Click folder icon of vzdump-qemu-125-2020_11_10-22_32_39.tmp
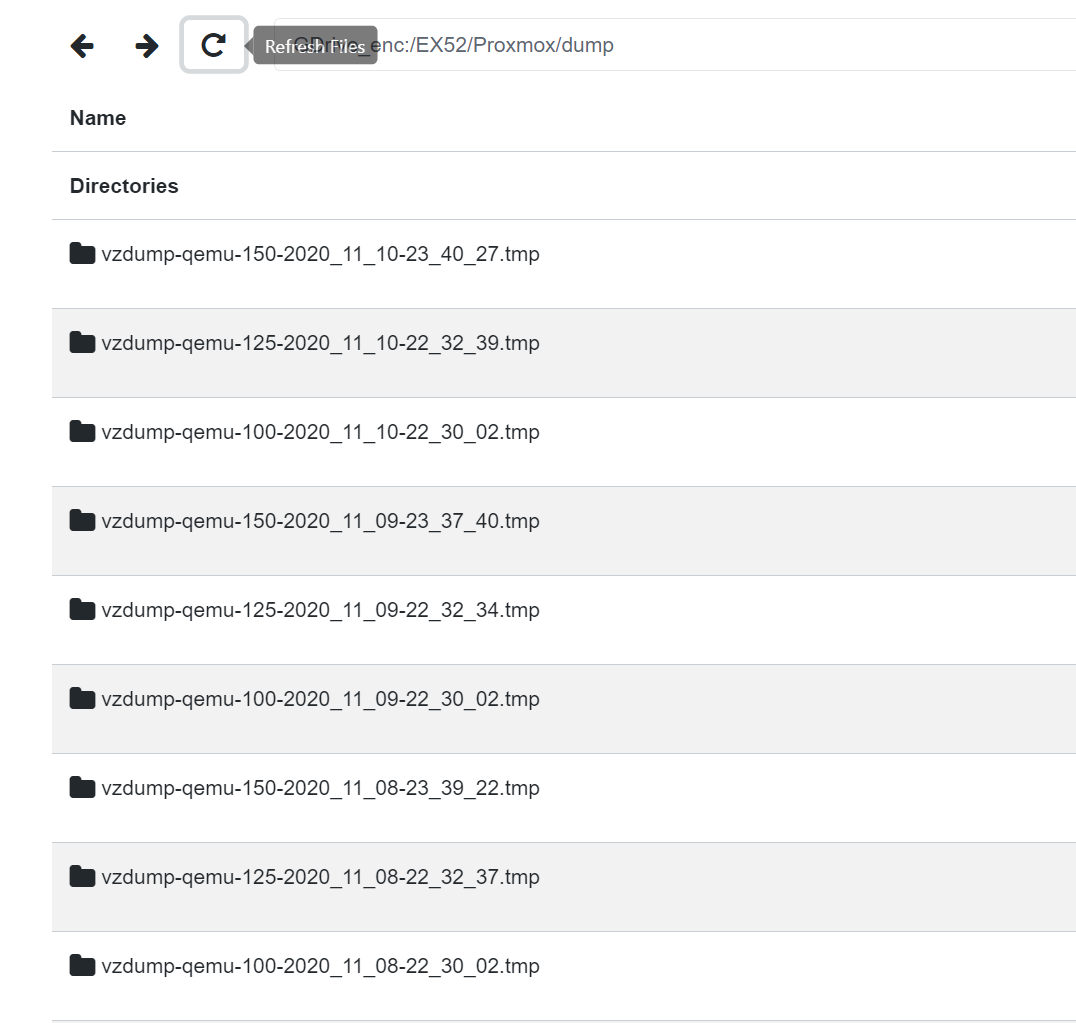 click(x=82, y=342)
